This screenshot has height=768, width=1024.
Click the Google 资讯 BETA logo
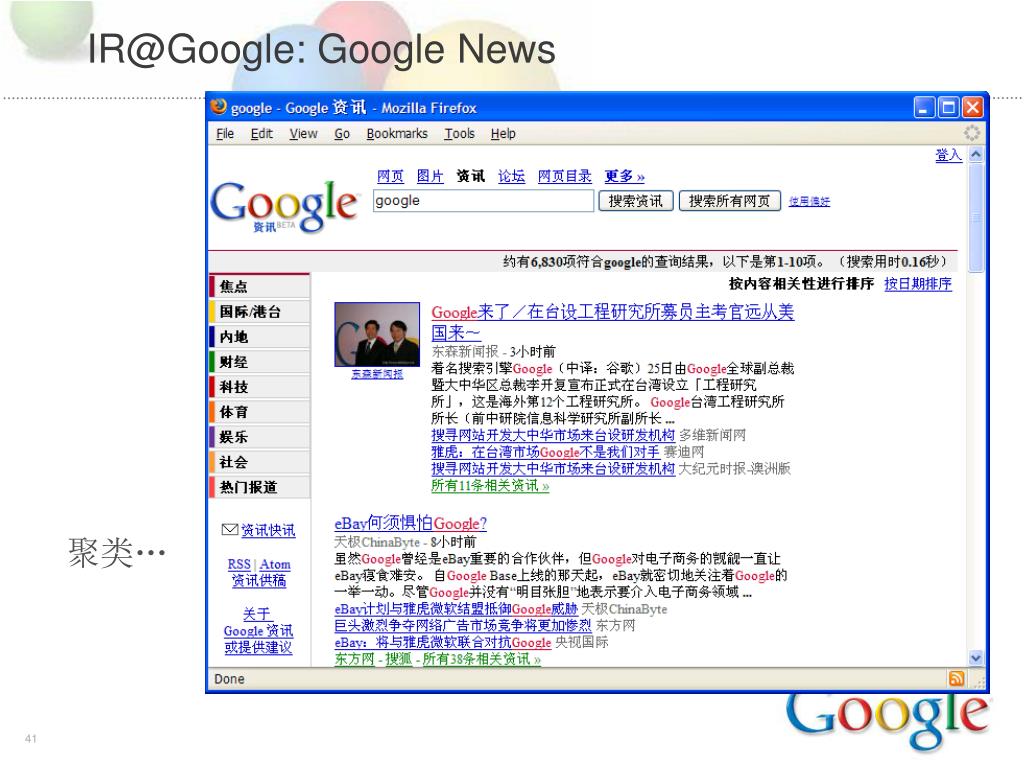pyautogui.click(x=285, y=206)
